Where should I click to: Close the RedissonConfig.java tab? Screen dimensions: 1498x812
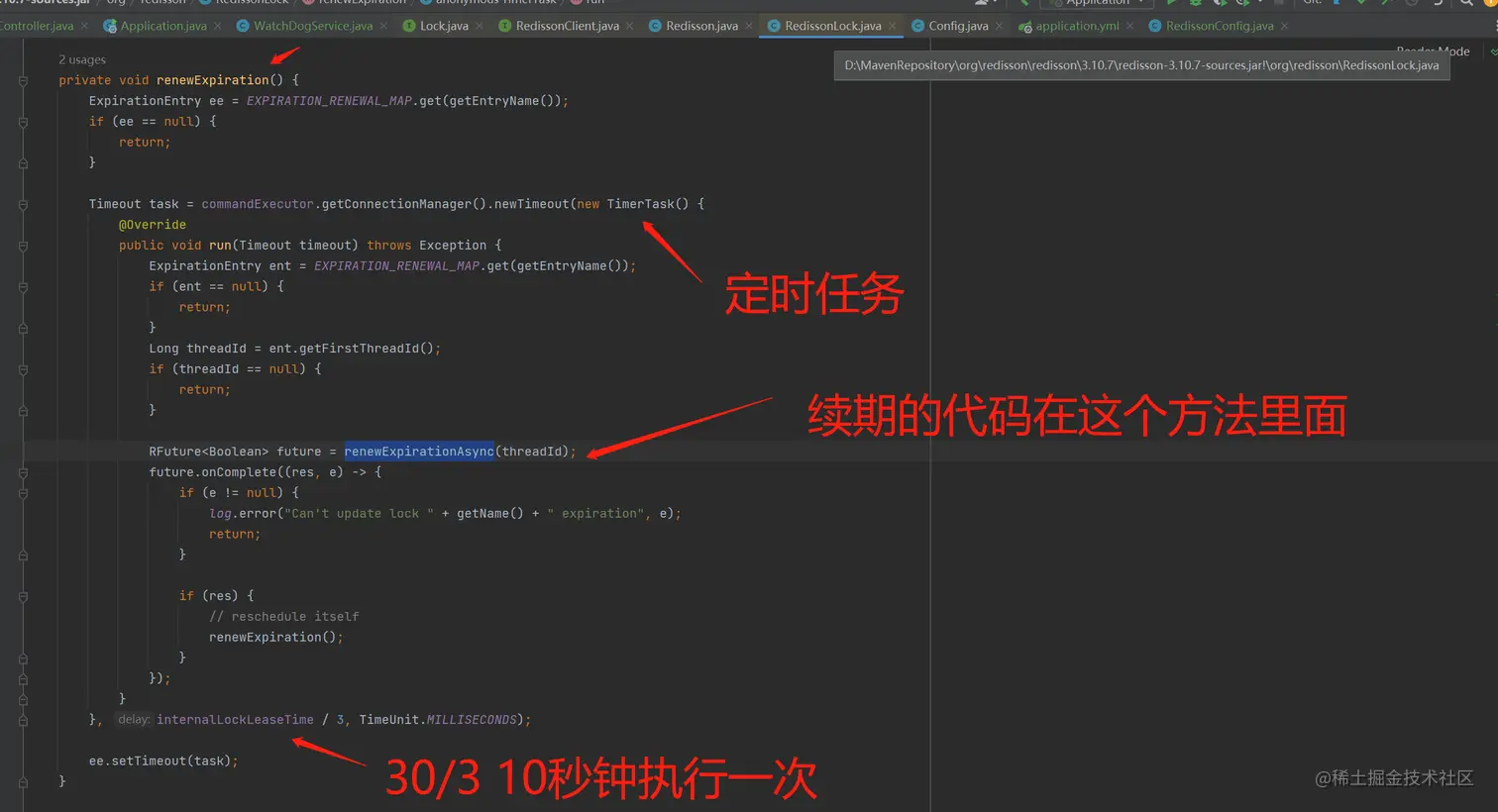click(x=1285, y=26)
